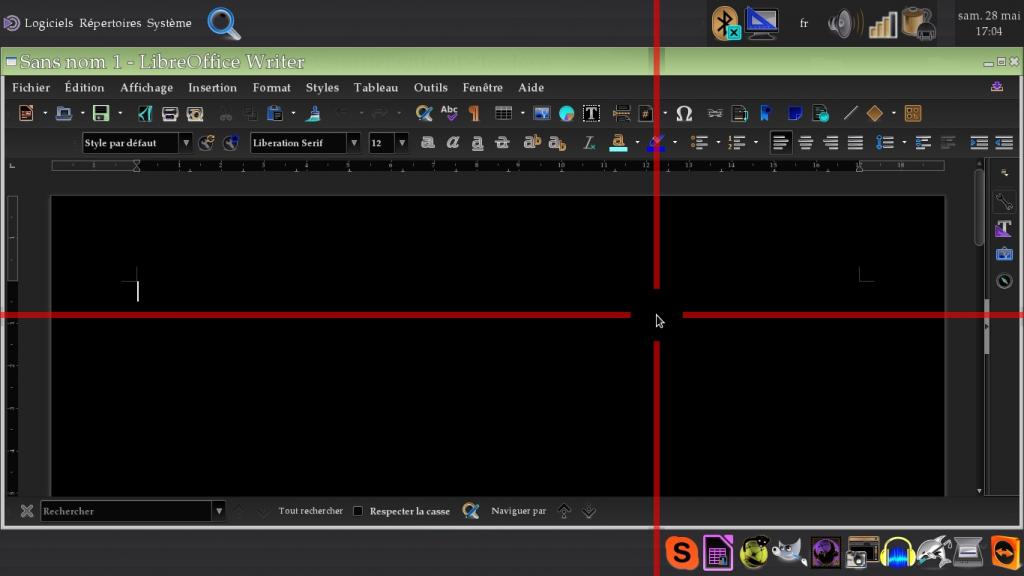1024x576 pixels.
Task: Open the Fichier menu
Action: tap(31, 88)
